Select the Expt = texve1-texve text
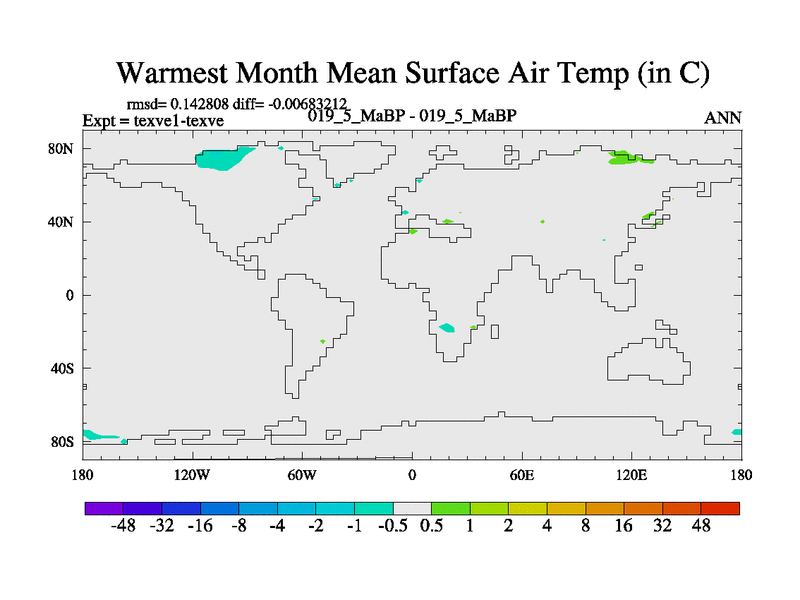This screenshot has width=800, height=600. click(x=153, y=121)
